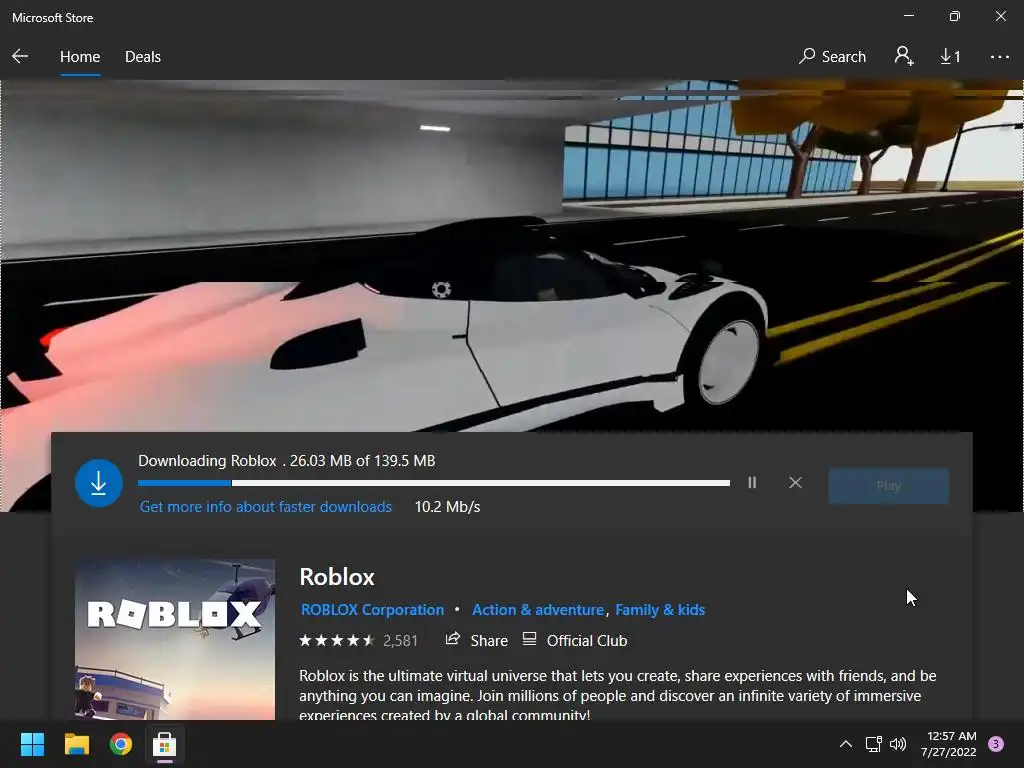Open the Official Club link
This screenshot has width=1024, height=768.
pos(575,641)
